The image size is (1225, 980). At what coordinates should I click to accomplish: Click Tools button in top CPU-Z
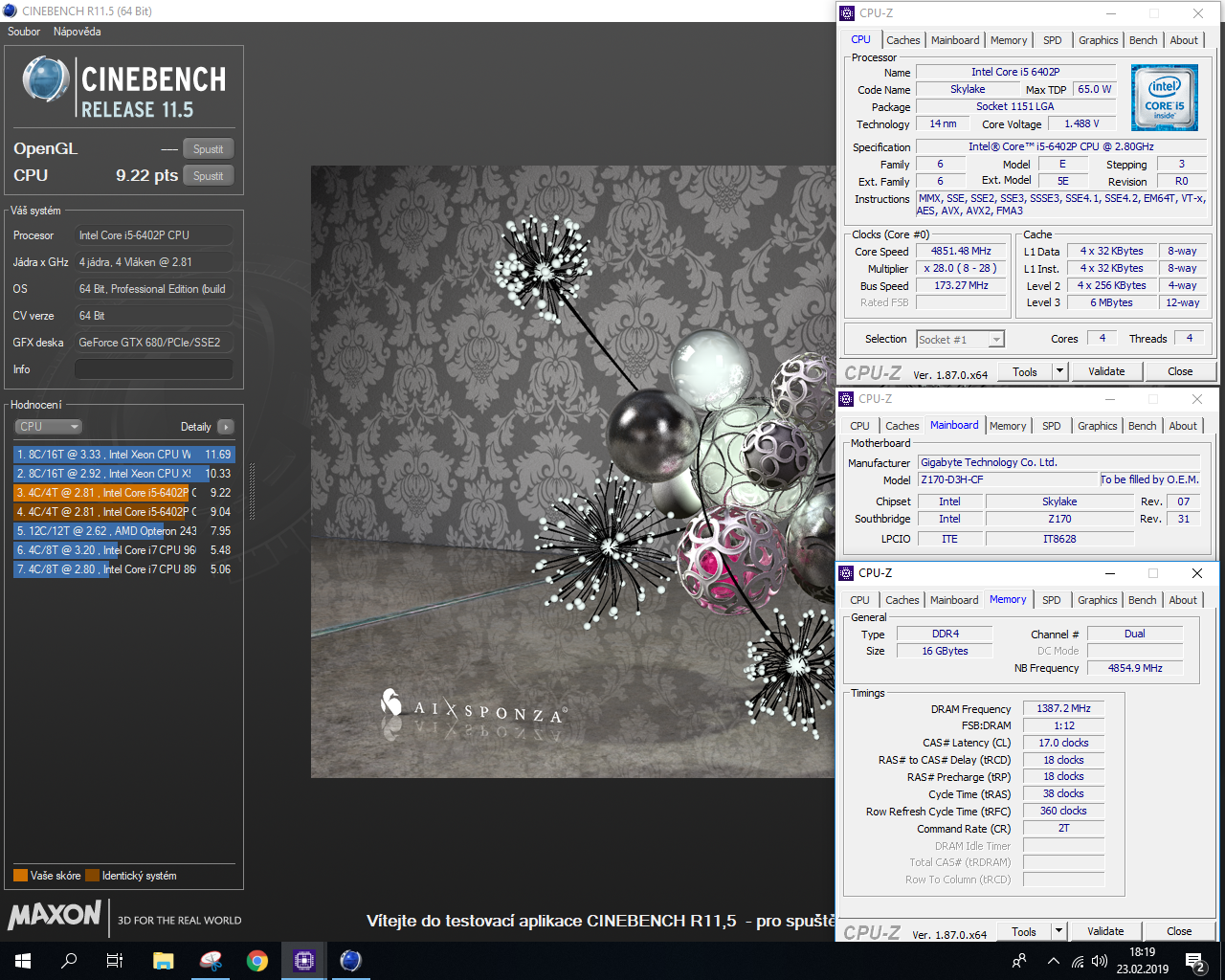tap(1025, 371)
